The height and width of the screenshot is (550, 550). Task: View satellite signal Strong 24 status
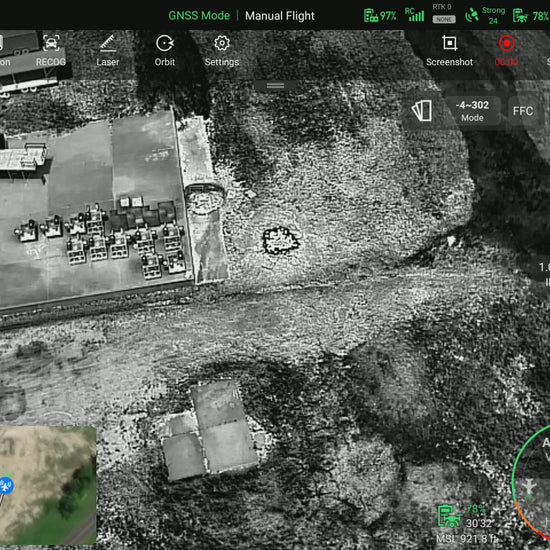(485, 15)
